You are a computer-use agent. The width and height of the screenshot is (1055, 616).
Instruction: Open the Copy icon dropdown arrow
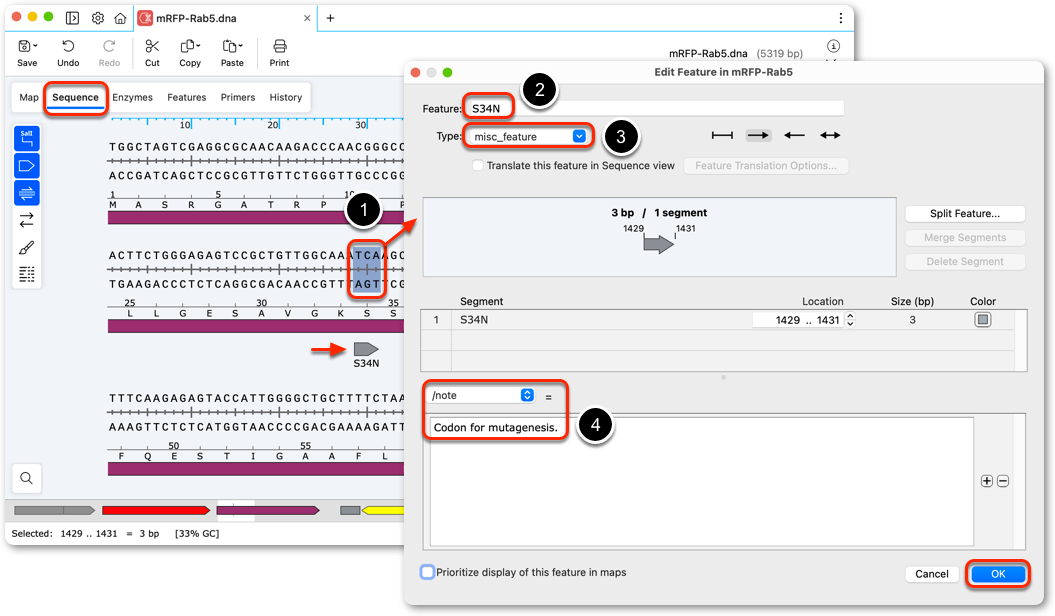(198, 46)
